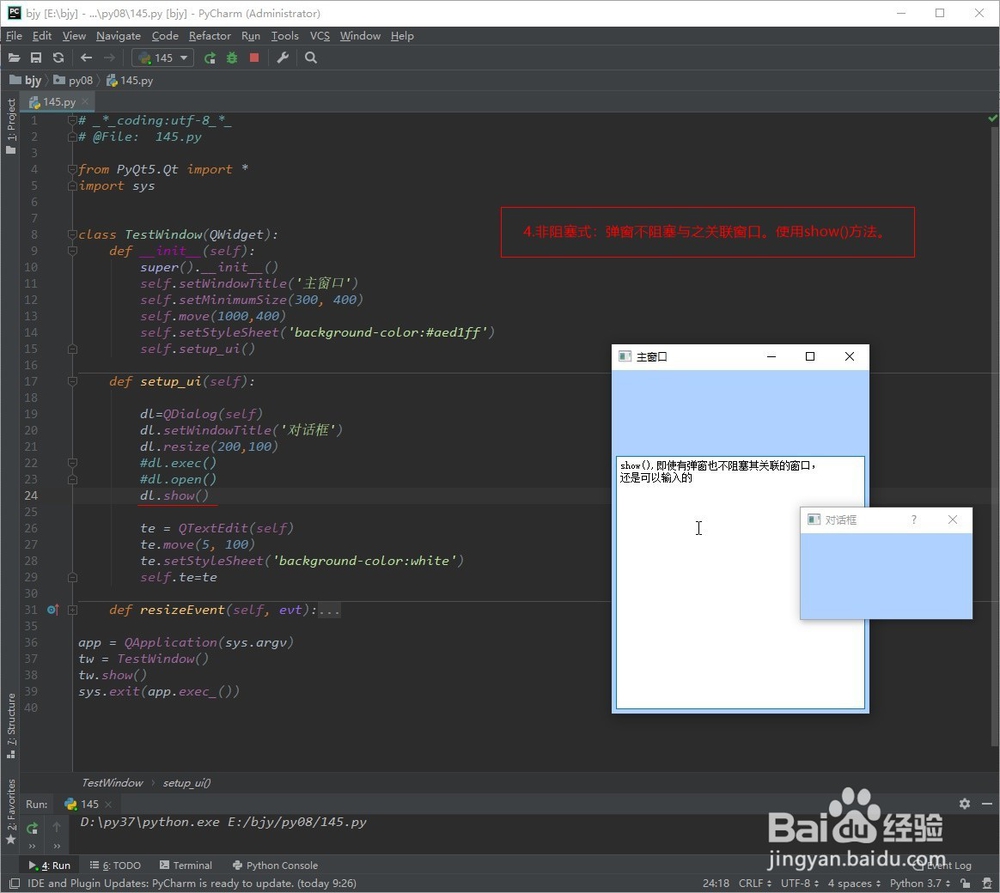The width and height of the screenshot is (1000, 893).
Task: Click the Synchronize refresh toolbar icon
Action: click(58, 57)
